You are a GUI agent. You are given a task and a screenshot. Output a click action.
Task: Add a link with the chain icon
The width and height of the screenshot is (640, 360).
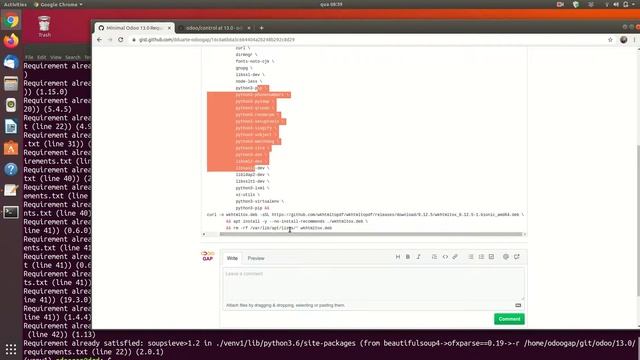(455, 257)
